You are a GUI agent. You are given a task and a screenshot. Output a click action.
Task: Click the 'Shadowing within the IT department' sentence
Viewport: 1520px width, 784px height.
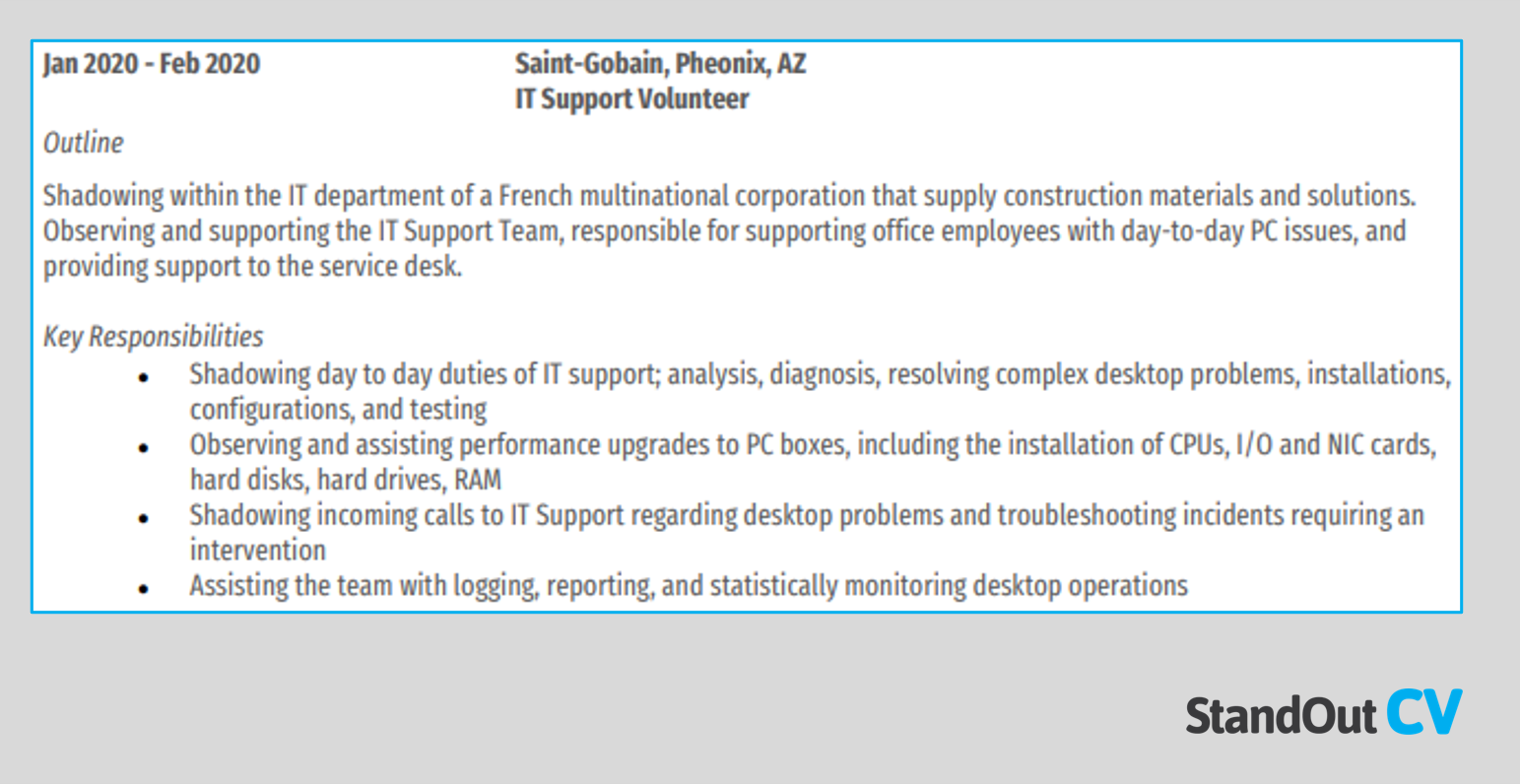(x=728, y=196)
